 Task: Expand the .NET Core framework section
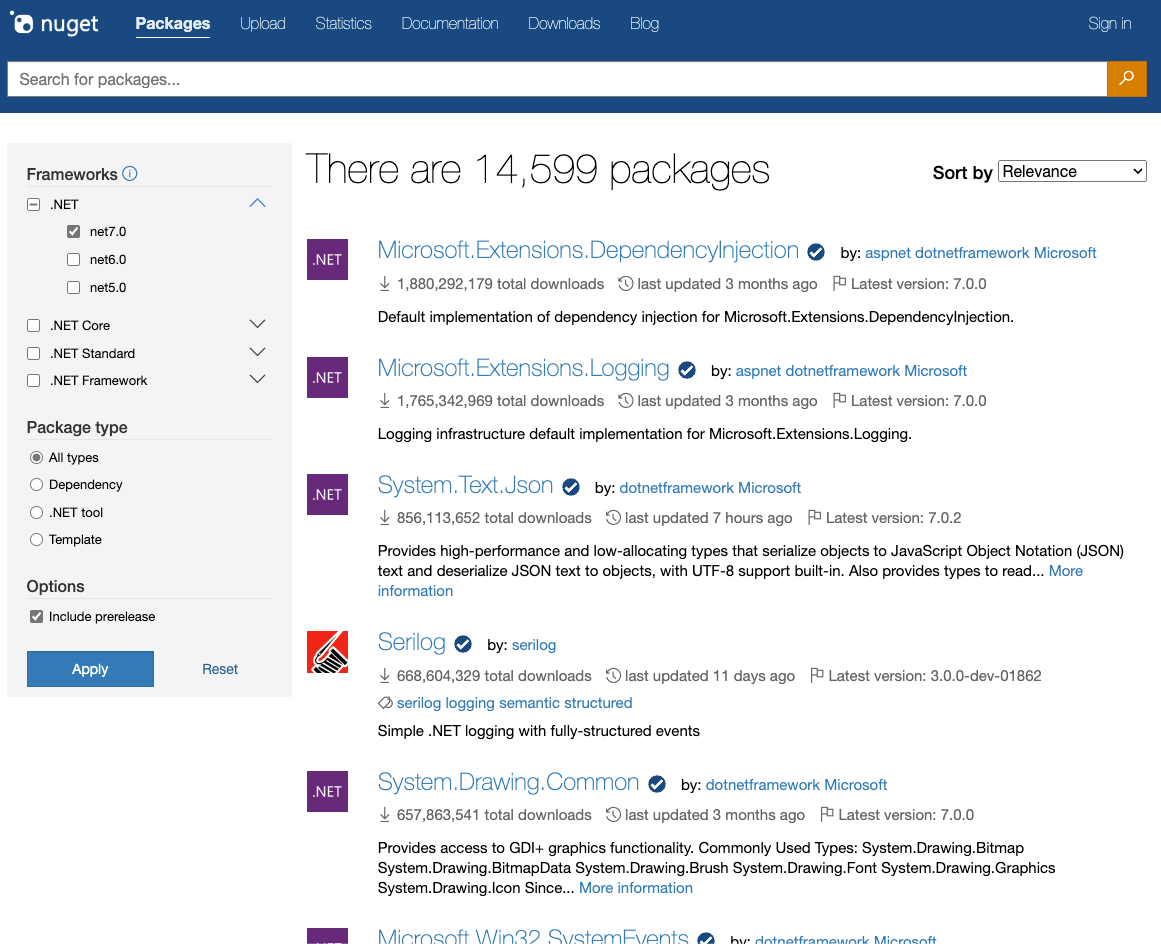pos(257,325)
